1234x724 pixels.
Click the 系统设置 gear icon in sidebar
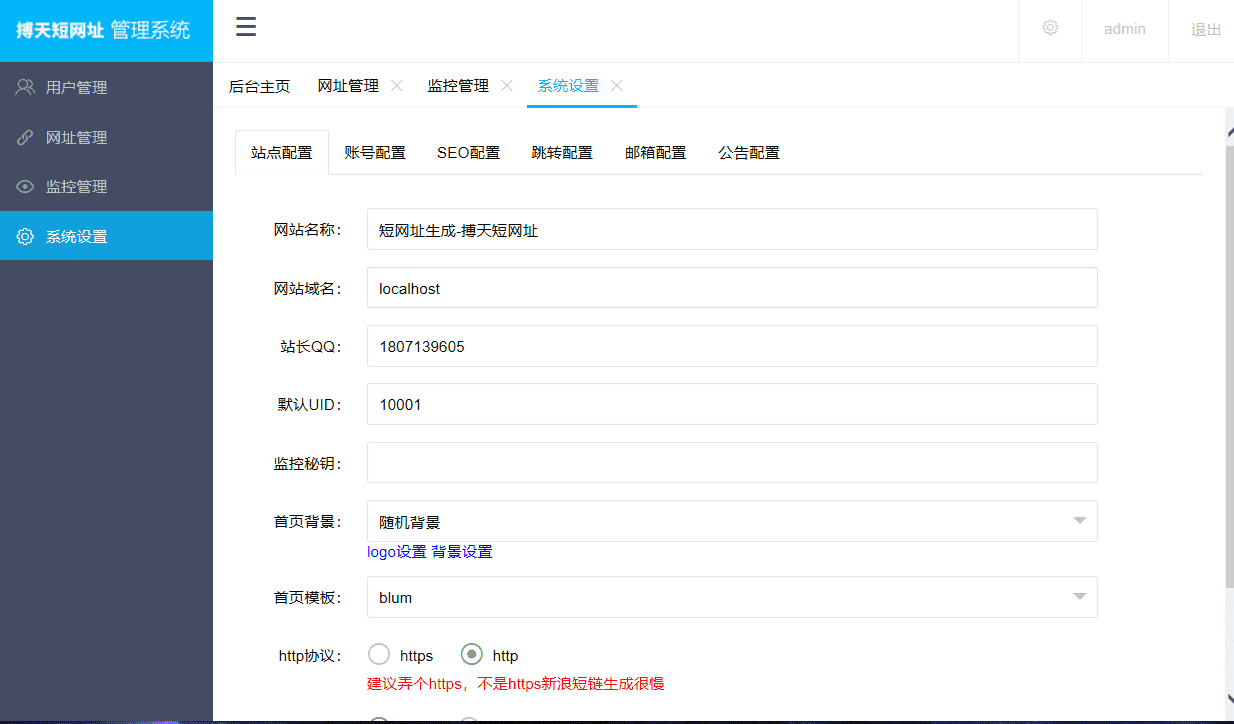click(24, 236)
